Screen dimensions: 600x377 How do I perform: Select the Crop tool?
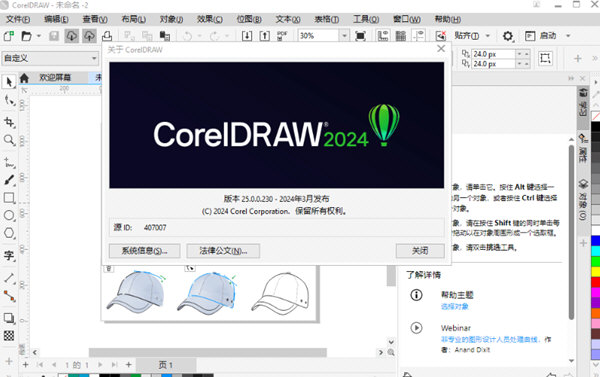(9, 122)
